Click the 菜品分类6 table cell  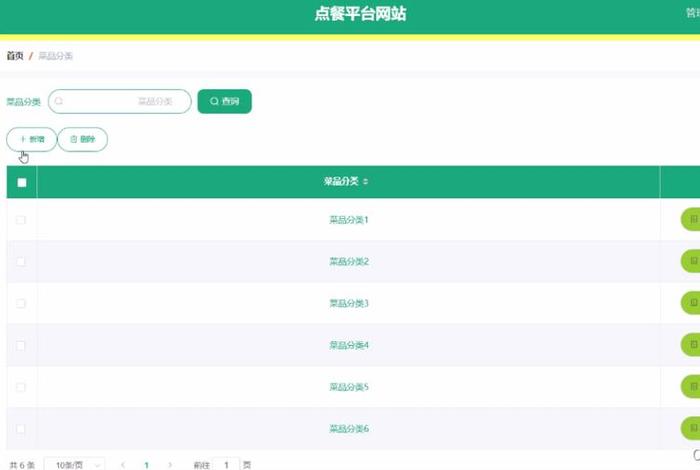click(349, 429)
